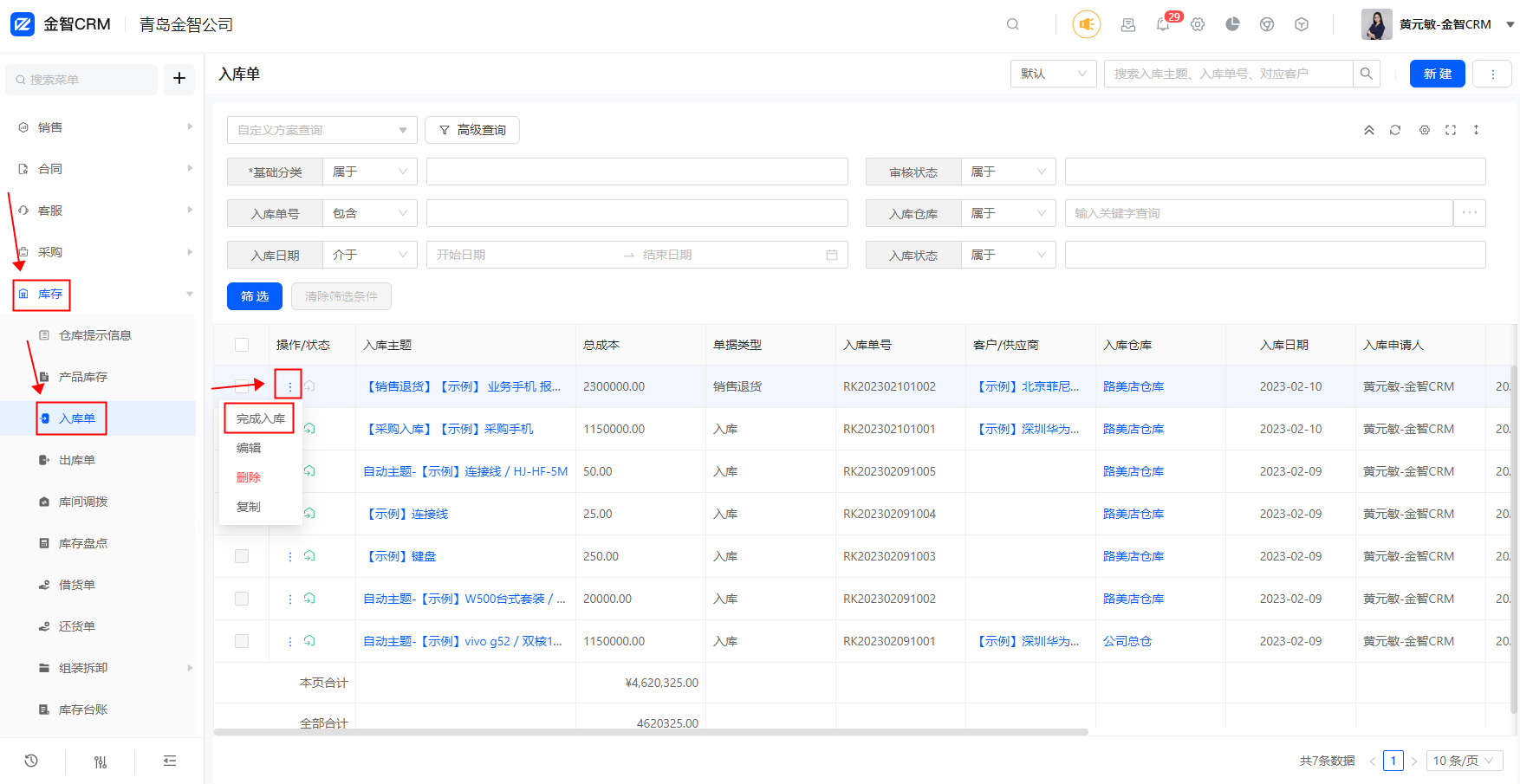This screenshot has height=784, width=1520.
Task: Click the add menu plus button
Action: tap(179, 79)
